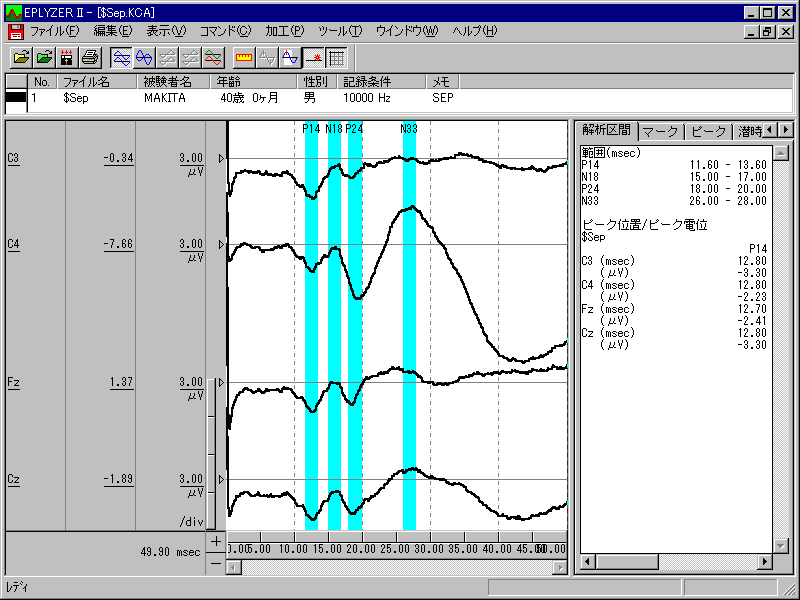This screenshot has height=600, width=800.
Task: Open the ファイル(F) menu
Action: pyautogui.click(x=54, y=31)
